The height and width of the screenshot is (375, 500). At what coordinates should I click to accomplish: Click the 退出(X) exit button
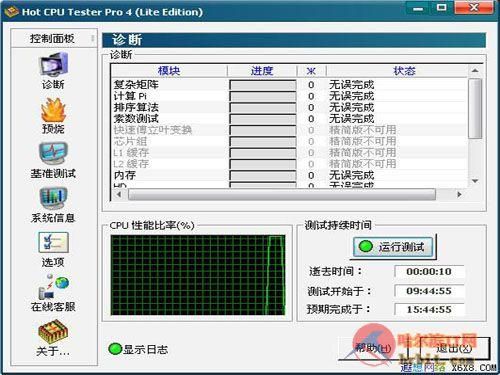point(454,348)
